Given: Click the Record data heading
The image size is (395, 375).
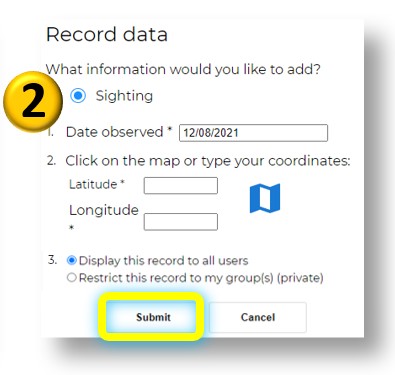Looking at the screenshot, I should [x=107, y=34].
